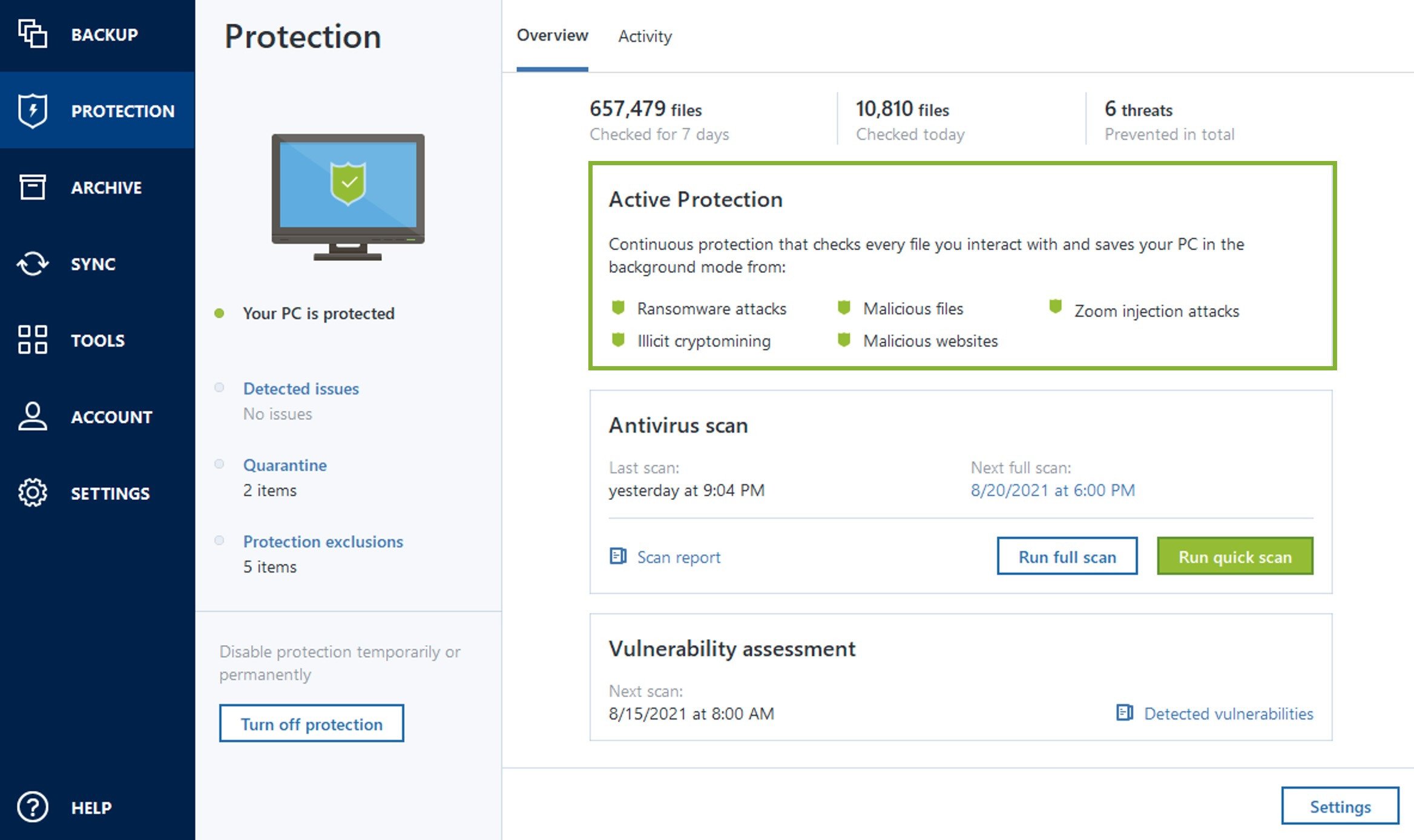The image size is (1414, 840).
Task: Click the Account person icon
Action: point(32,416)
